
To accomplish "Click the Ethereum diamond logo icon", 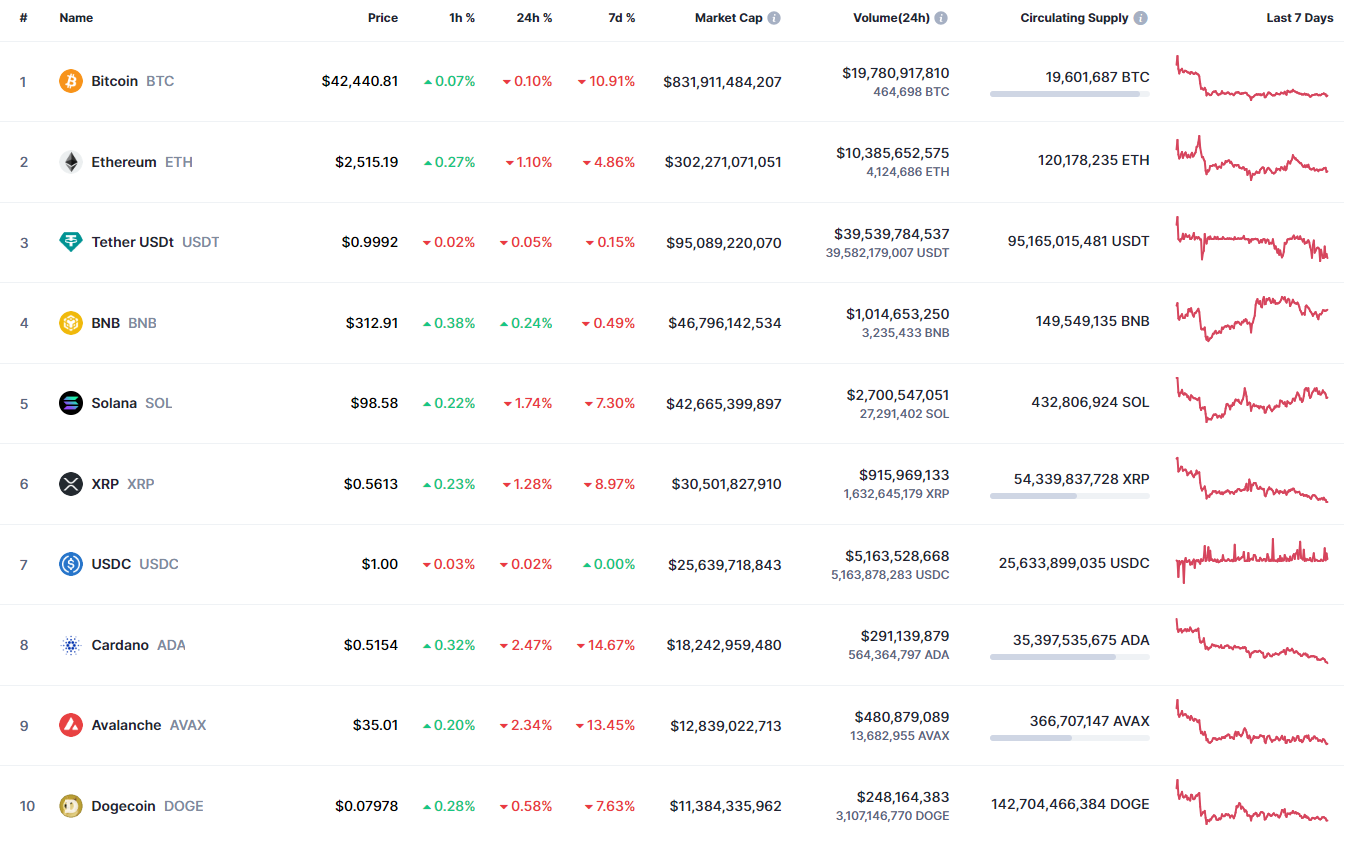I will (x=70, y=162).
